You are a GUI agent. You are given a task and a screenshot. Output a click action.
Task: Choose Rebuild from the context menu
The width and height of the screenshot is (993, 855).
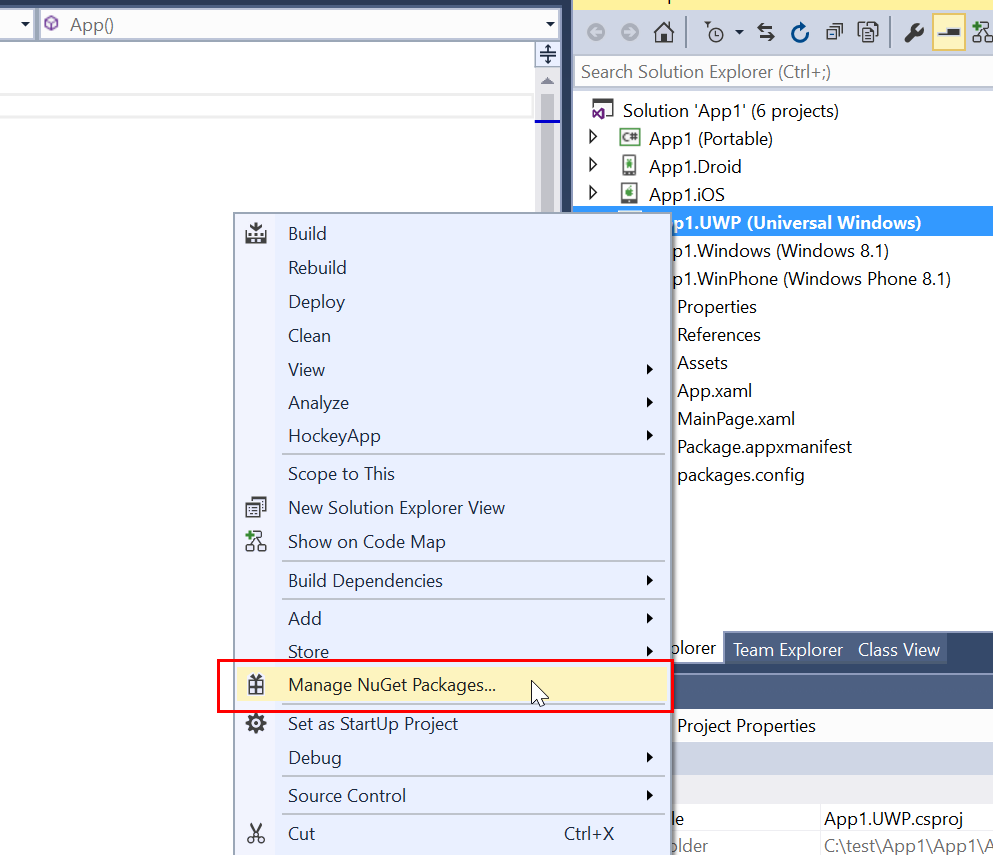point(451,268)
